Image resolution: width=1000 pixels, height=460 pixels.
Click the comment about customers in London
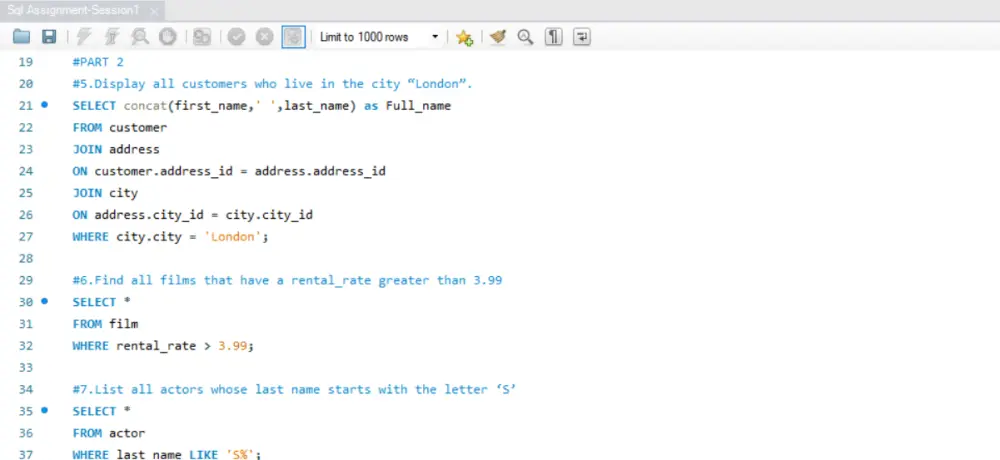[x=272, y=84]
